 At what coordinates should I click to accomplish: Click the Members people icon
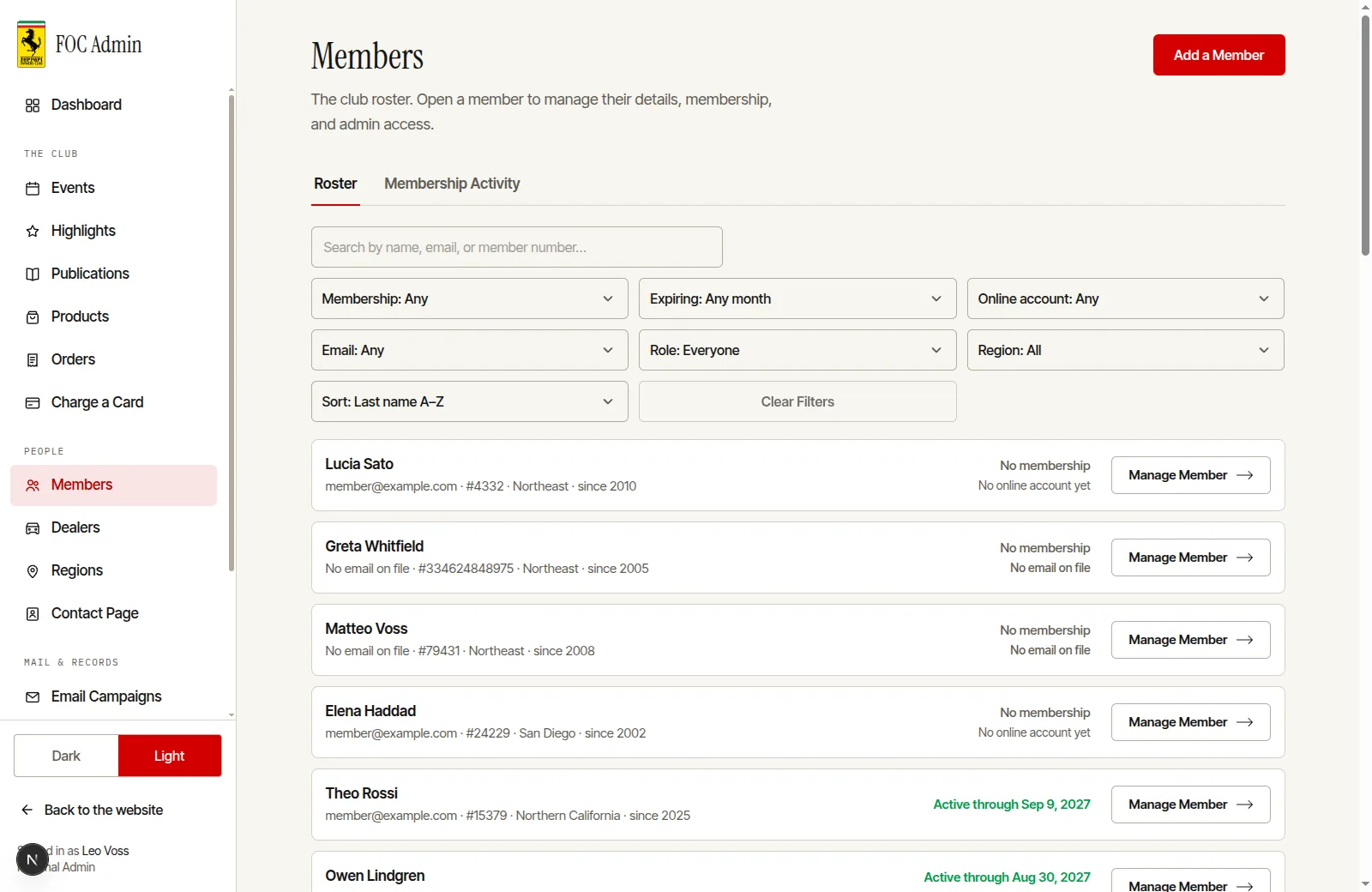[33, 485]
